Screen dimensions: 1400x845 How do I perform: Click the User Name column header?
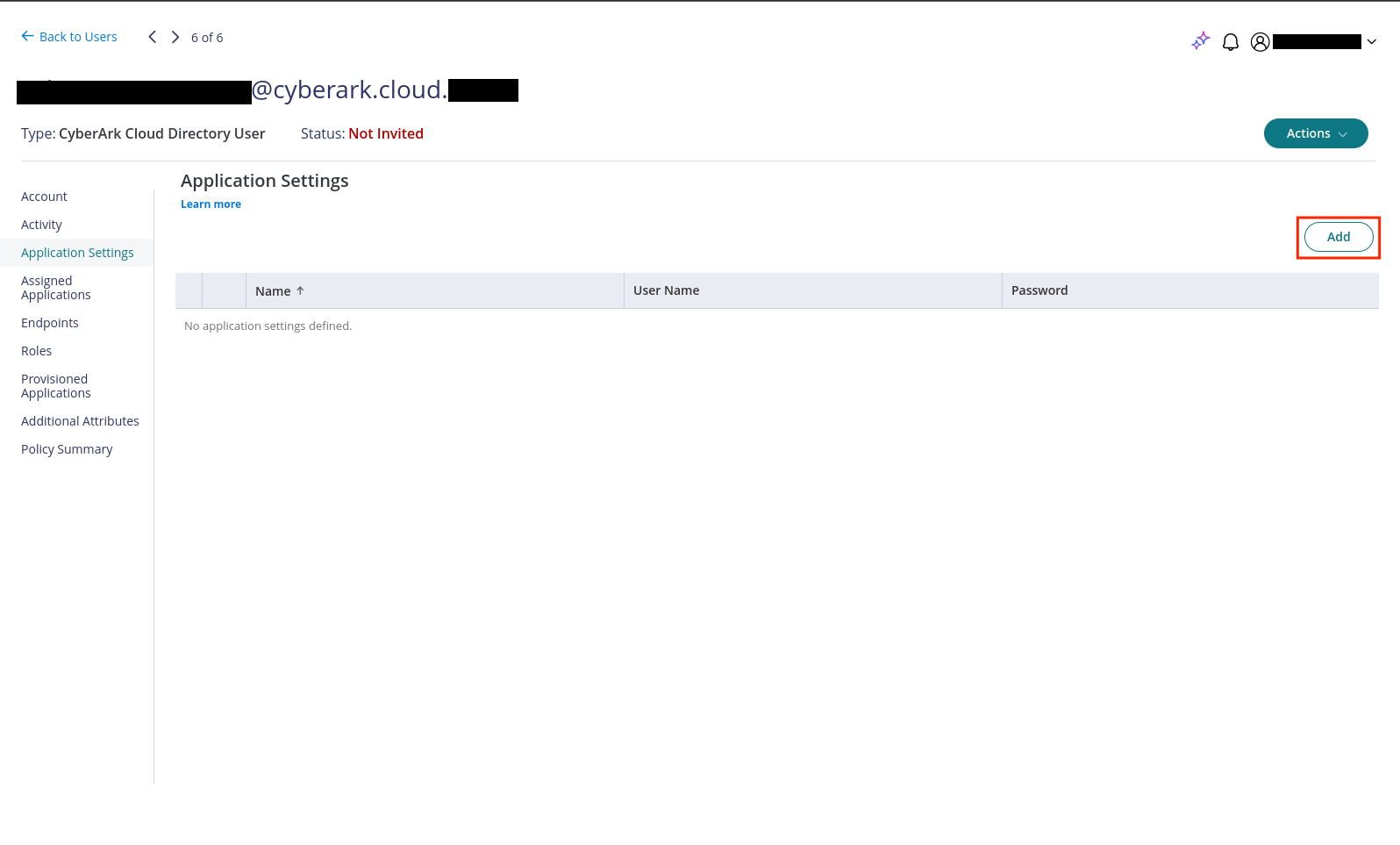[812, 290]
